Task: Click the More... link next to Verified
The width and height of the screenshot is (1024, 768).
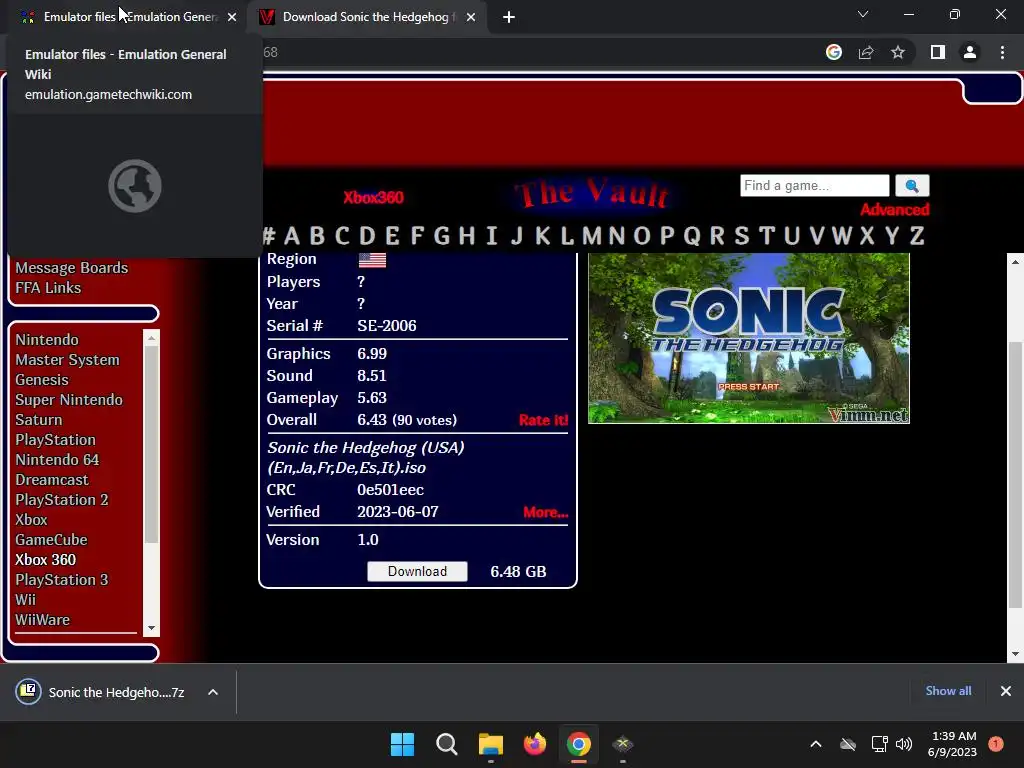Action: click(545, 512)
